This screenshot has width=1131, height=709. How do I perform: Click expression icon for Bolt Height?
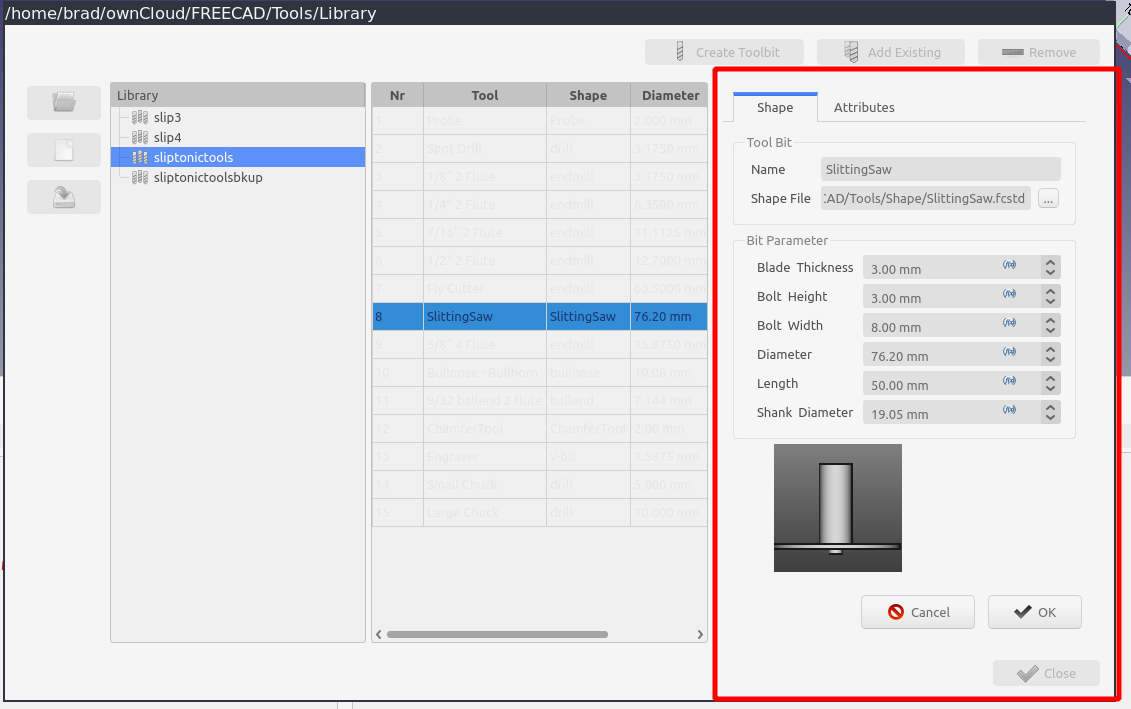(x=1009, y=295)
